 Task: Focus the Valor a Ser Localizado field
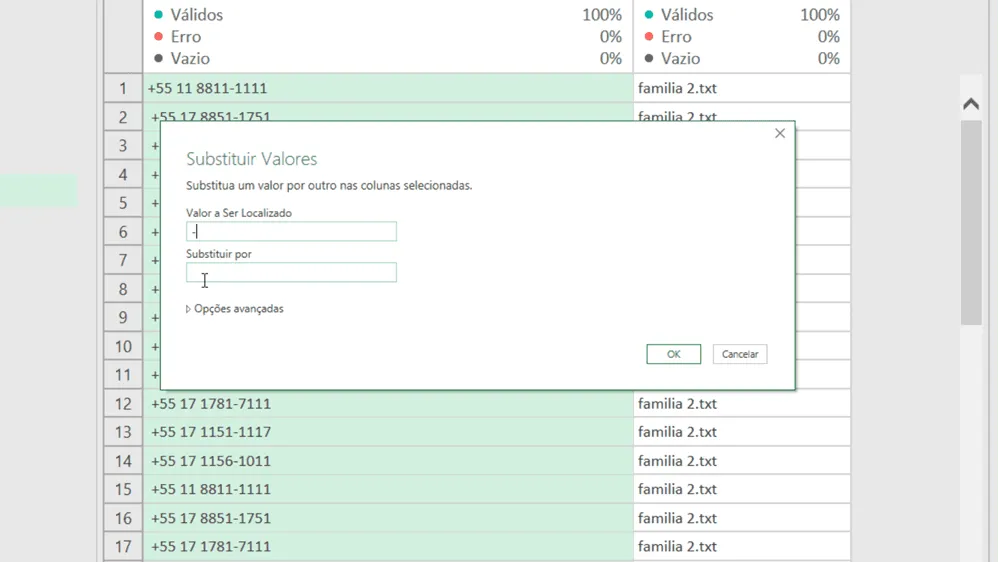(291, 231)
